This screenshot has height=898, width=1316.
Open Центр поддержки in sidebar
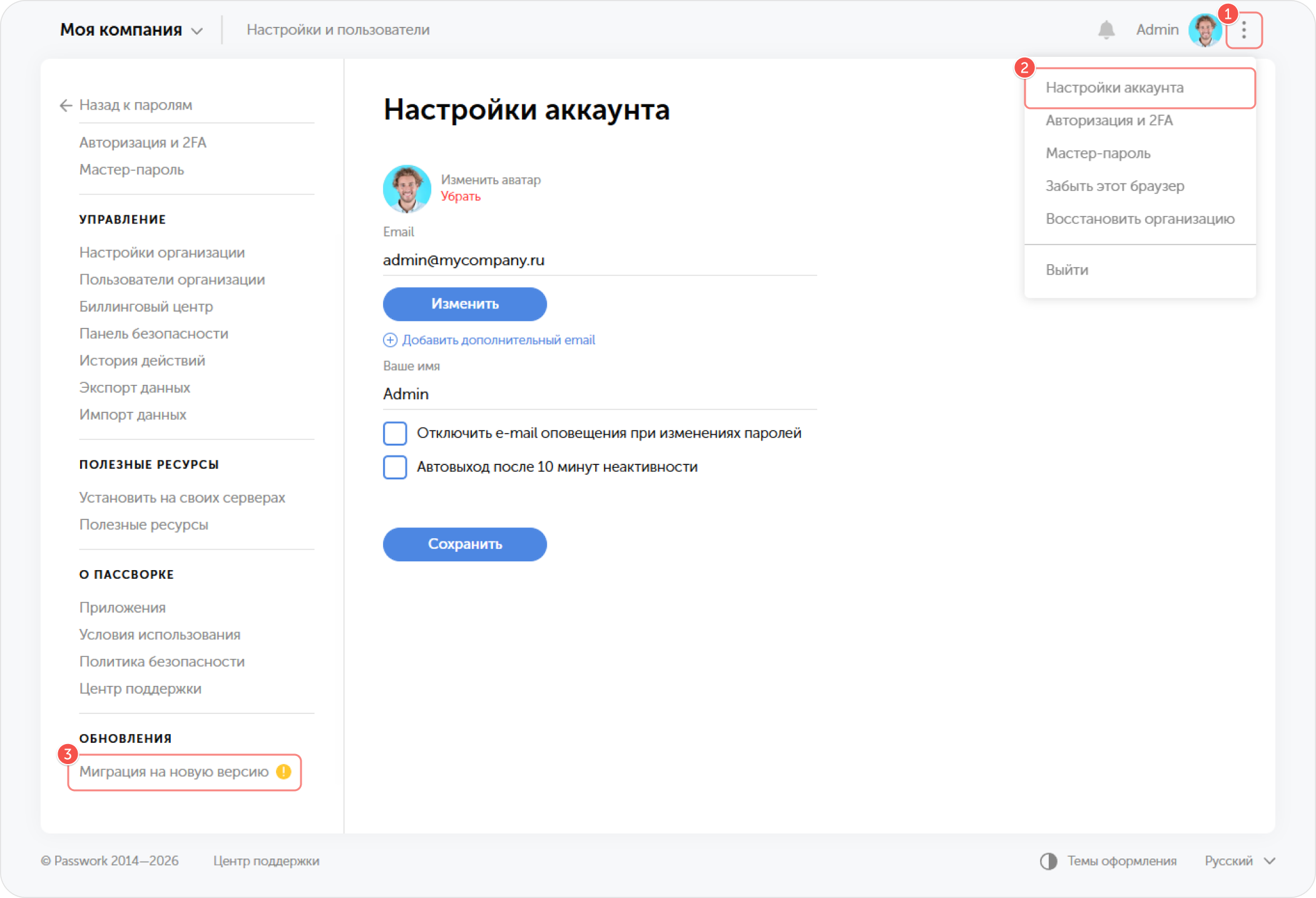point(140,688)
